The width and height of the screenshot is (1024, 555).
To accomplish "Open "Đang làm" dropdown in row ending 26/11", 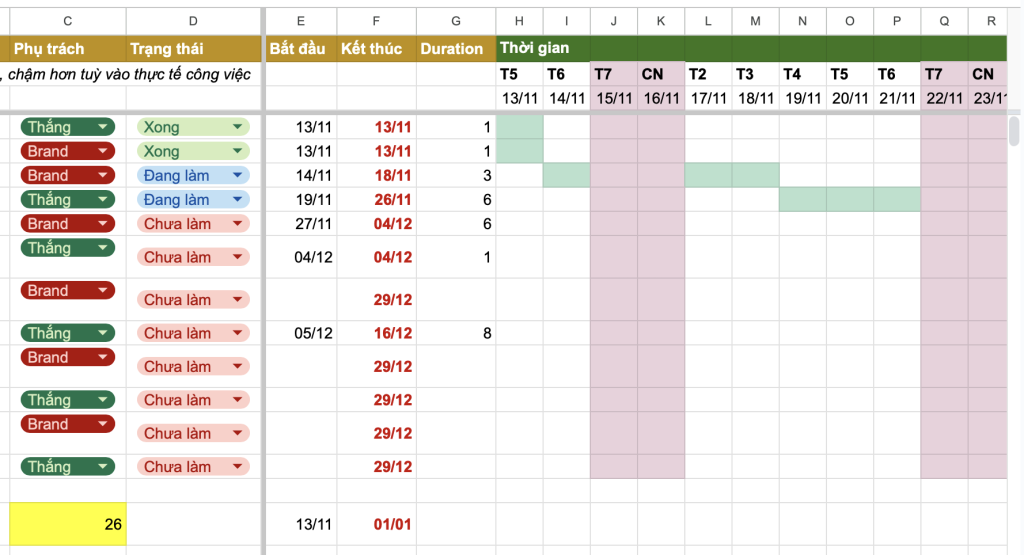I will (237, 200).
